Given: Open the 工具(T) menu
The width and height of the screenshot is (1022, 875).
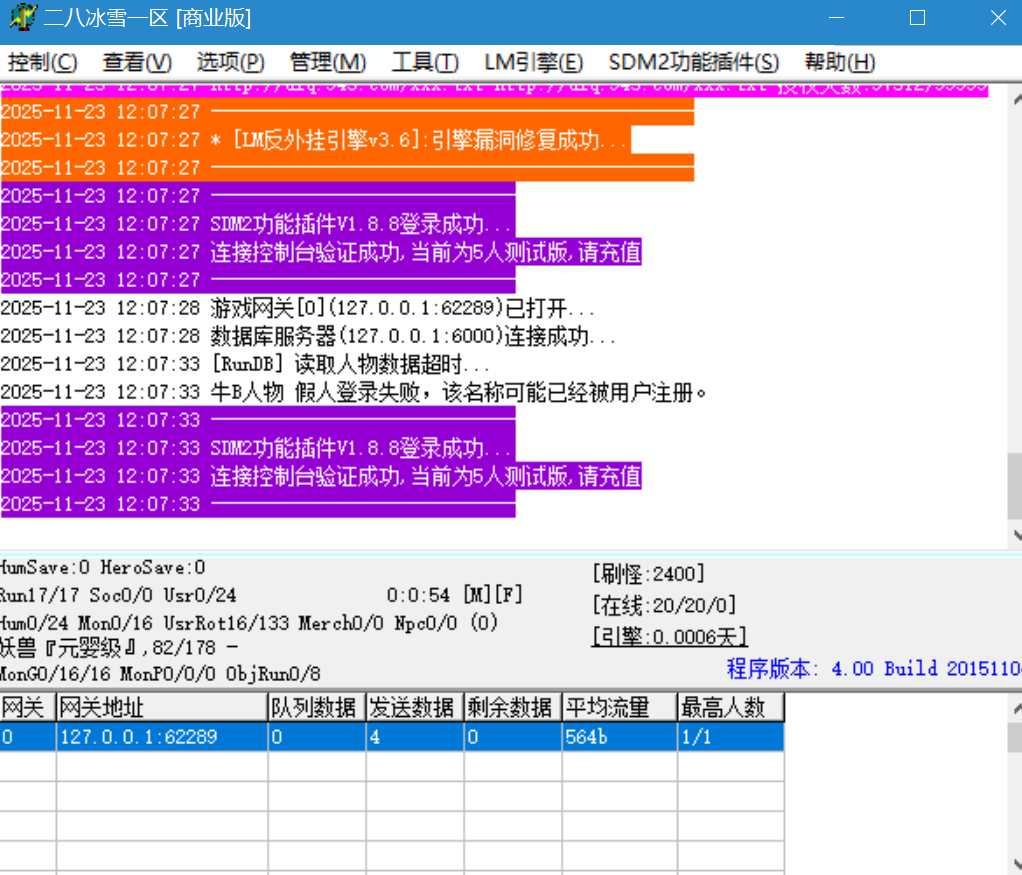Looking at the screenshot, I should click(x=425, y=62).
